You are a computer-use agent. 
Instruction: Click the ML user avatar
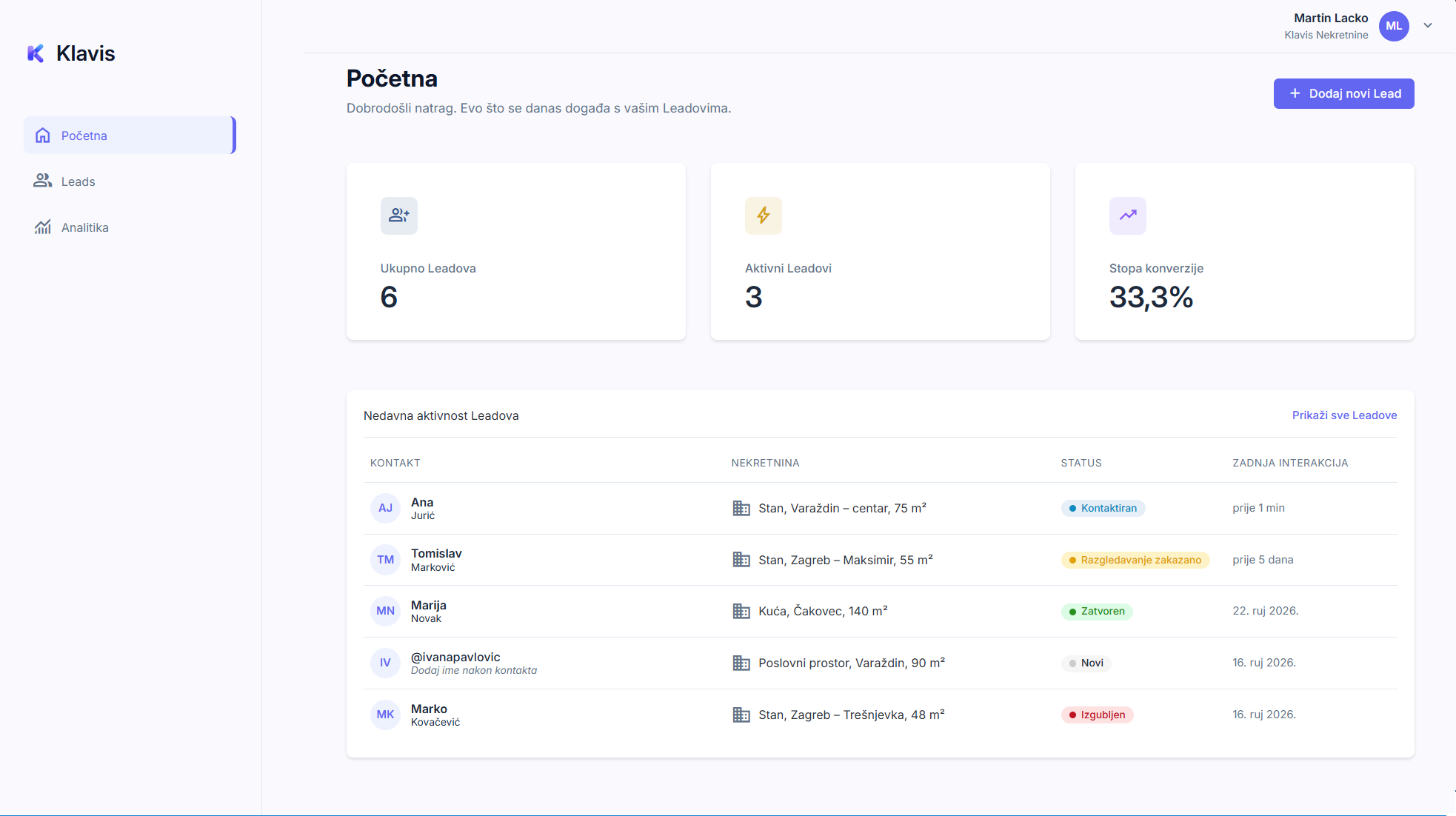pyautogui.click(x=1394, y=26)
